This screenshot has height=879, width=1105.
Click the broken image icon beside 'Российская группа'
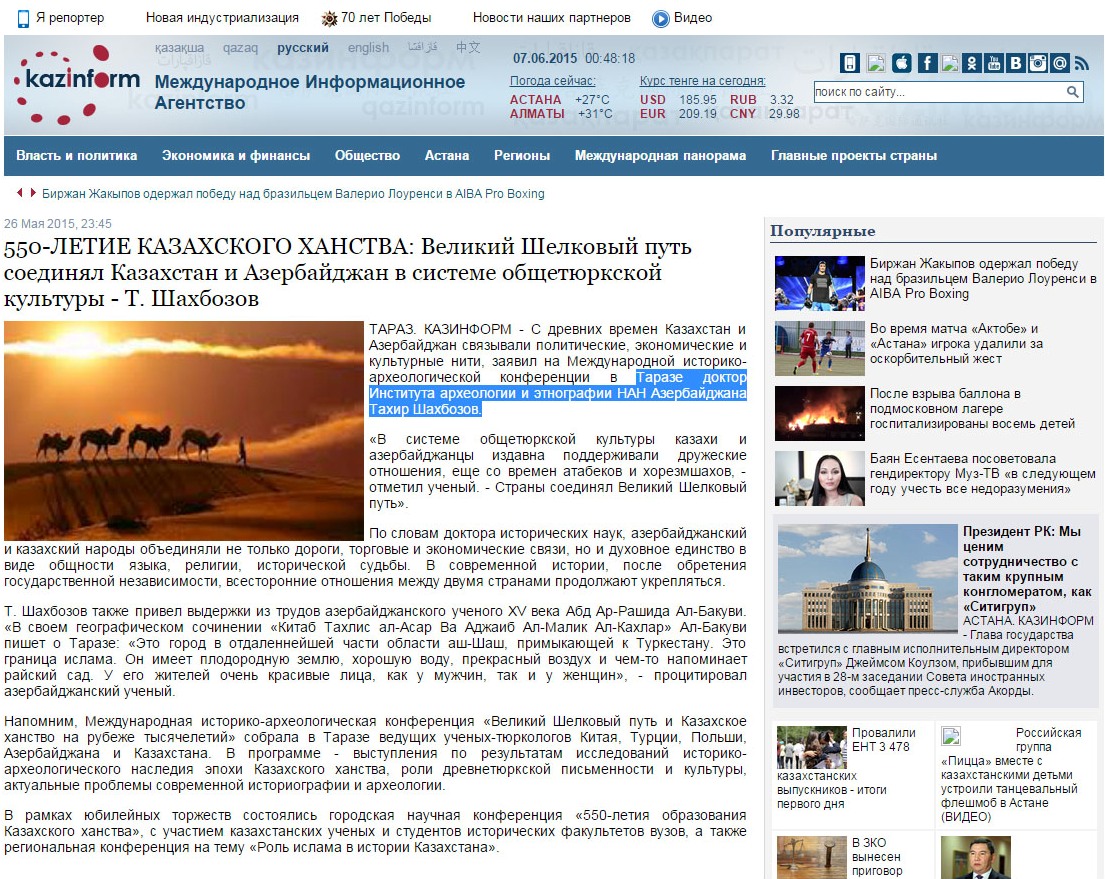coord(951,736)
